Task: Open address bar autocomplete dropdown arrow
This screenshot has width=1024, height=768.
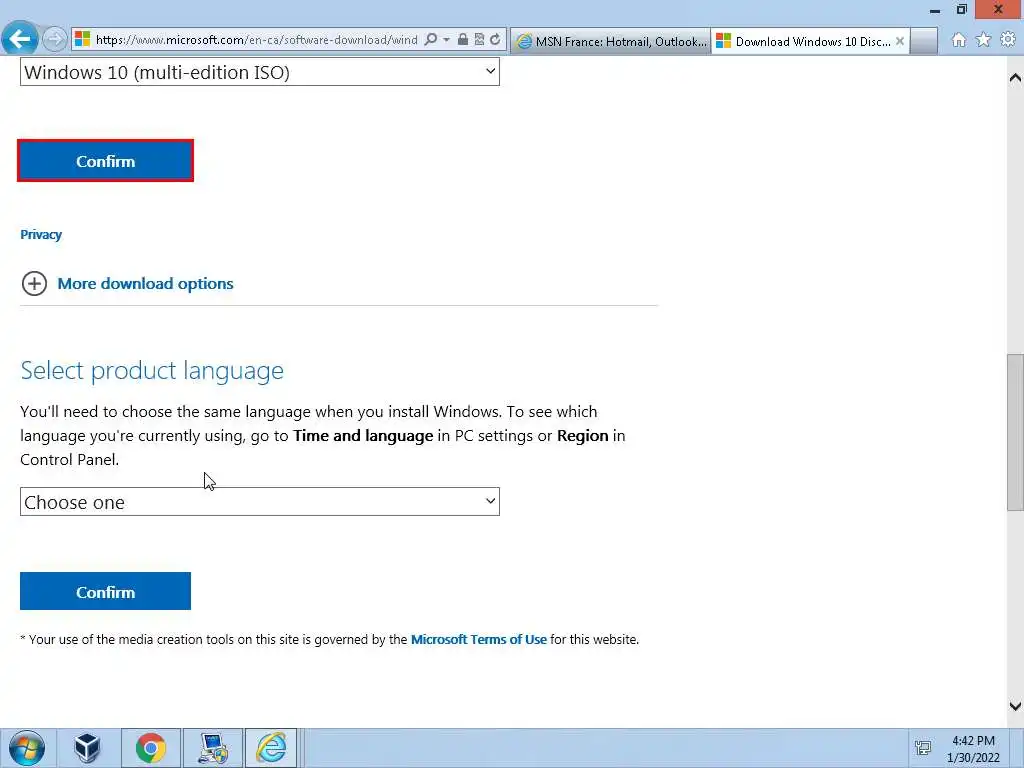Action: [447, 39]
